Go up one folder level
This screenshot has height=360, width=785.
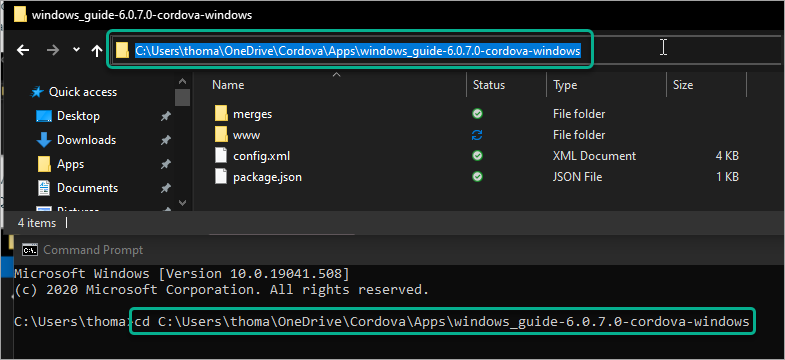[97, 50]
